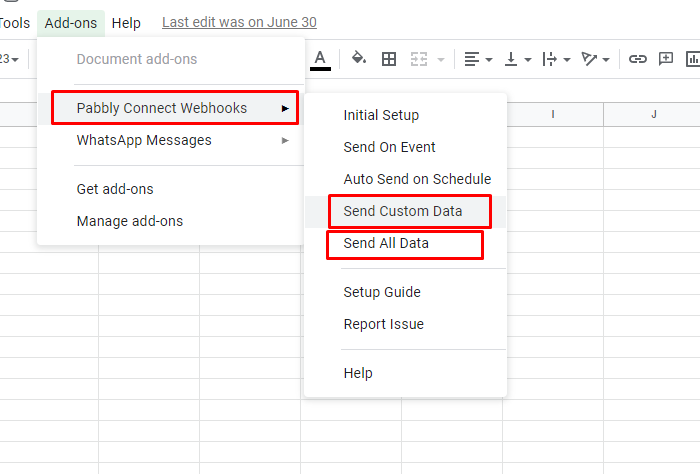This screenshot has width=700, height=474.
Task: Open the Setup Guide entry
Action: [x=405, y=292]
